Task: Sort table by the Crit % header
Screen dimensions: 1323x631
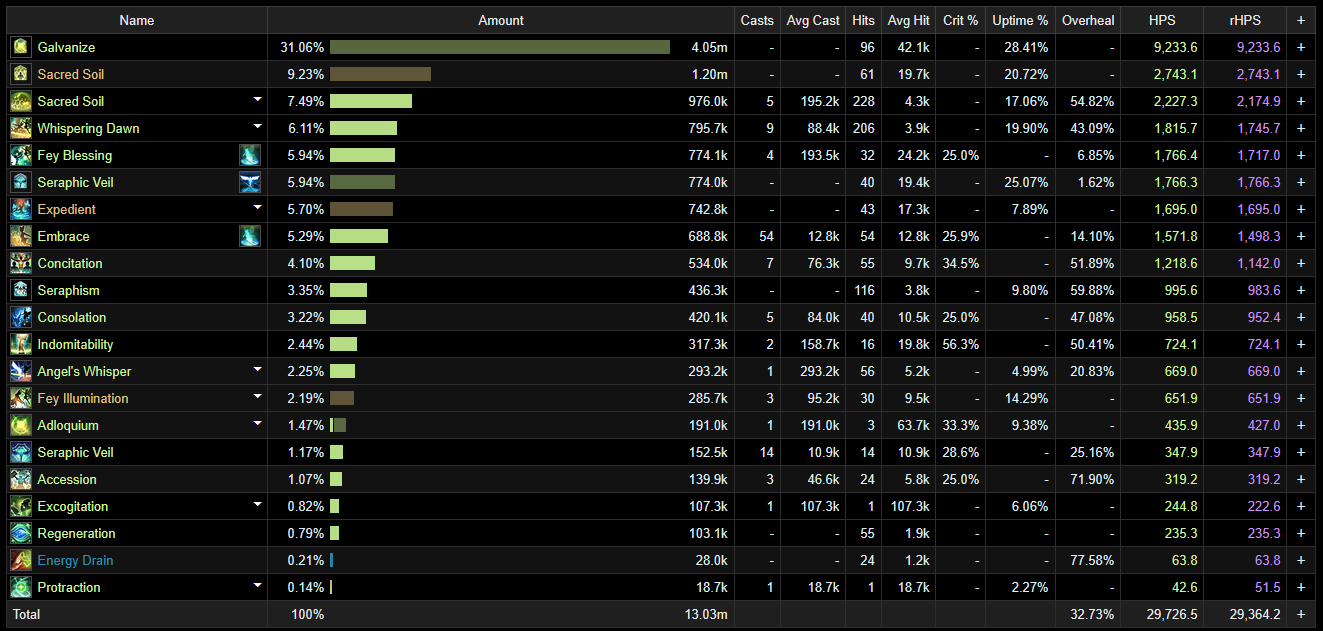Action: 960,20
